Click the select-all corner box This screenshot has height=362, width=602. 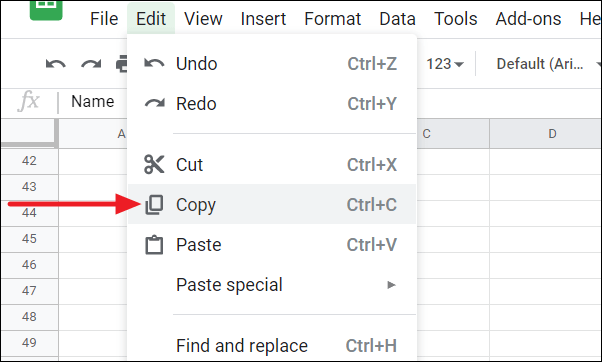point(29,133)
